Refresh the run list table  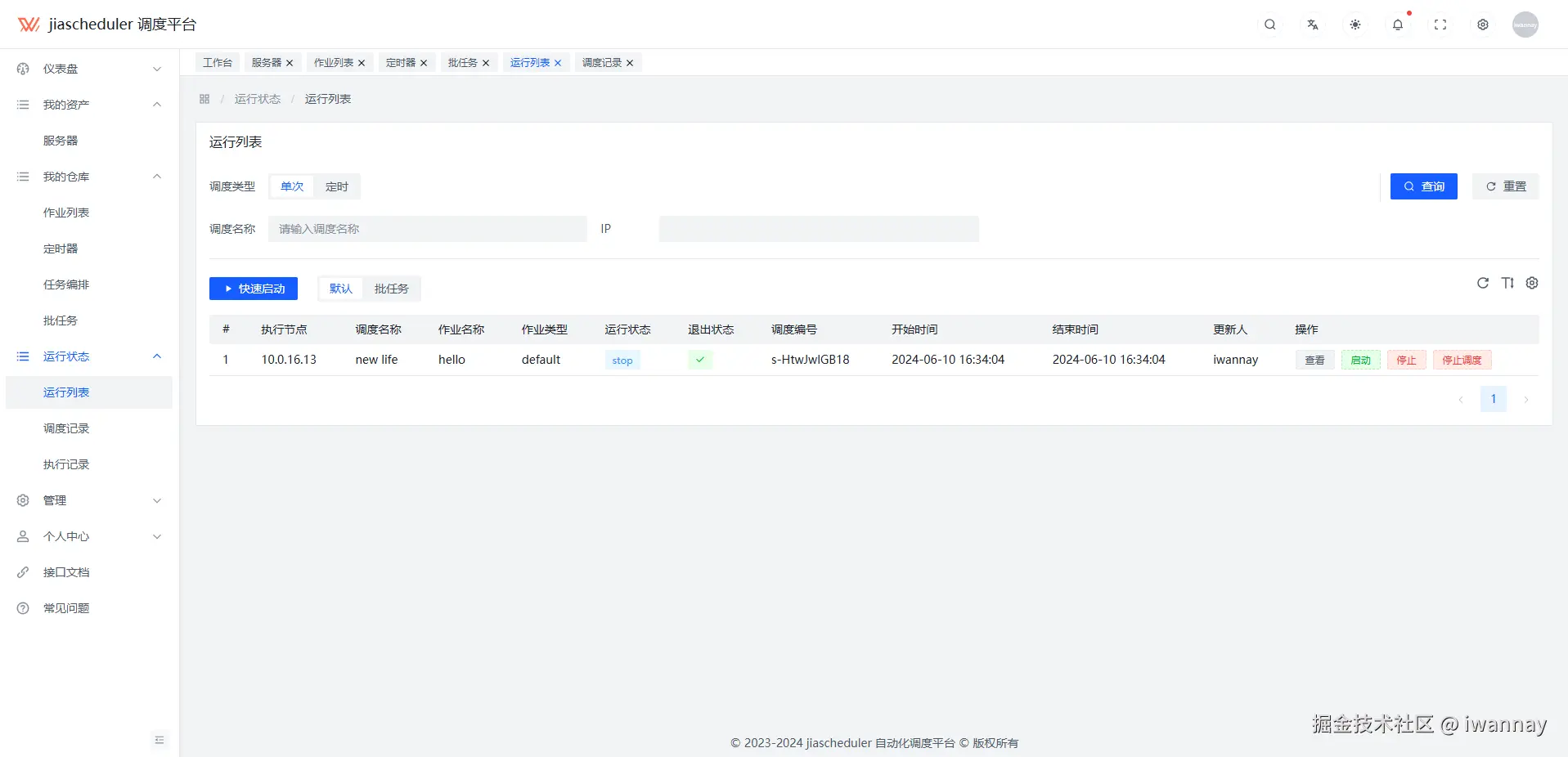(1482, 284)
